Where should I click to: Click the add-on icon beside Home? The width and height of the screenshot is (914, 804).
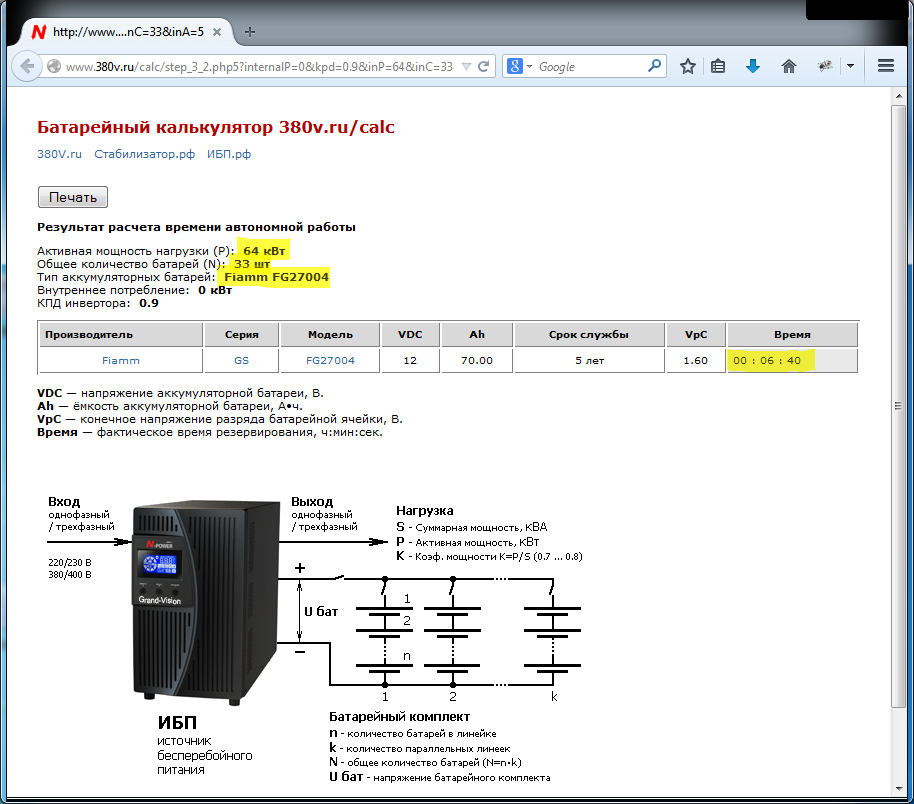pos(824,66)
